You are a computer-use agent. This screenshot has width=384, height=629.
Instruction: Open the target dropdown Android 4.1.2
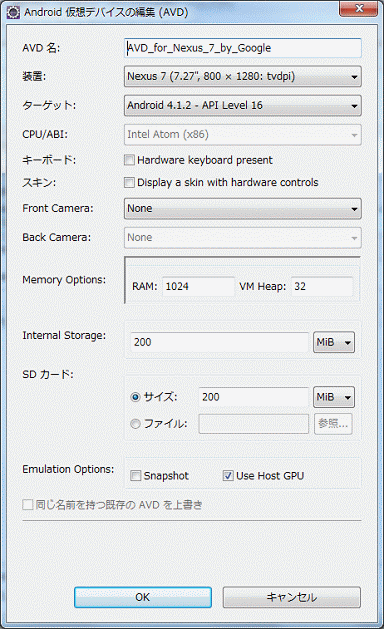click(243, 106)
